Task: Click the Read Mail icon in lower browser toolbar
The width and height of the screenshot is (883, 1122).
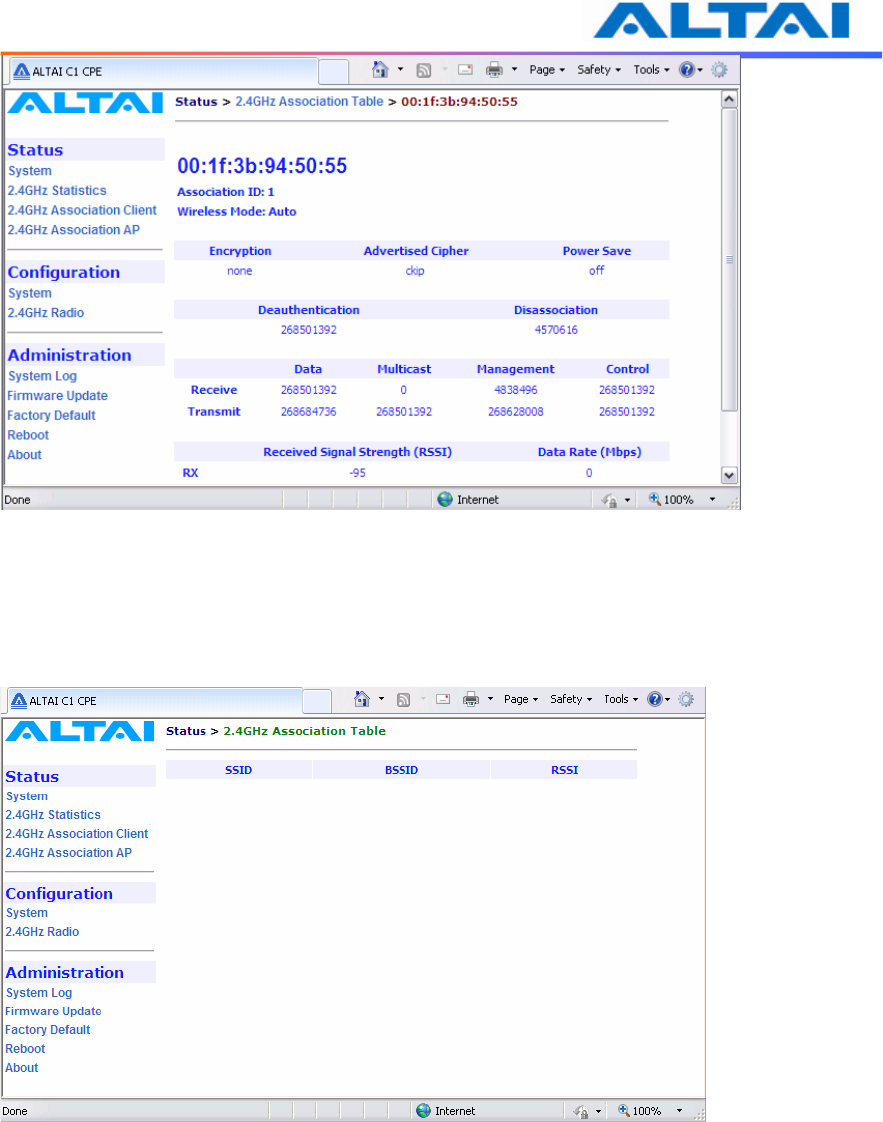Action: 443,699
